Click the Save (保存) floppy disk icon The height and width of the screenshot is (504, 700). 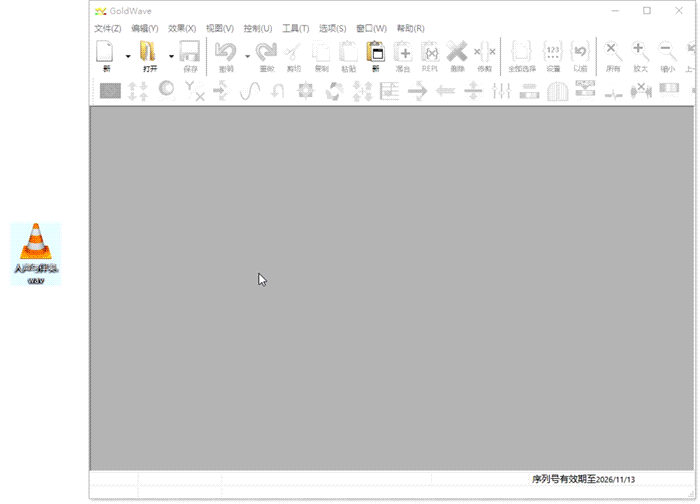click(190, 52)
